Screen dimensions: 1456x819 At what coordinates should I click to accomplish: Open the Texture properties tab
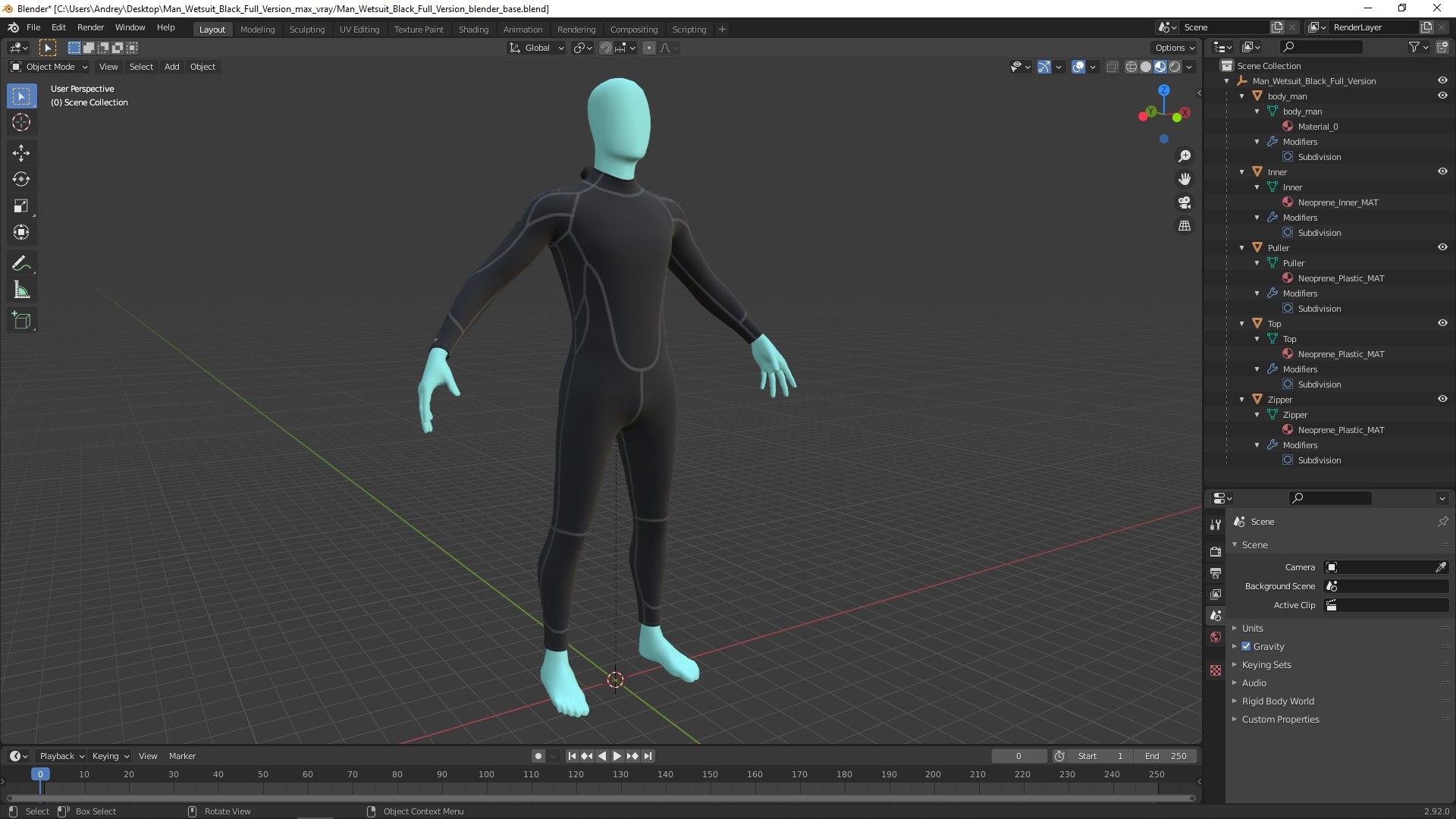pyautogui.click(x=1216, y=670)
